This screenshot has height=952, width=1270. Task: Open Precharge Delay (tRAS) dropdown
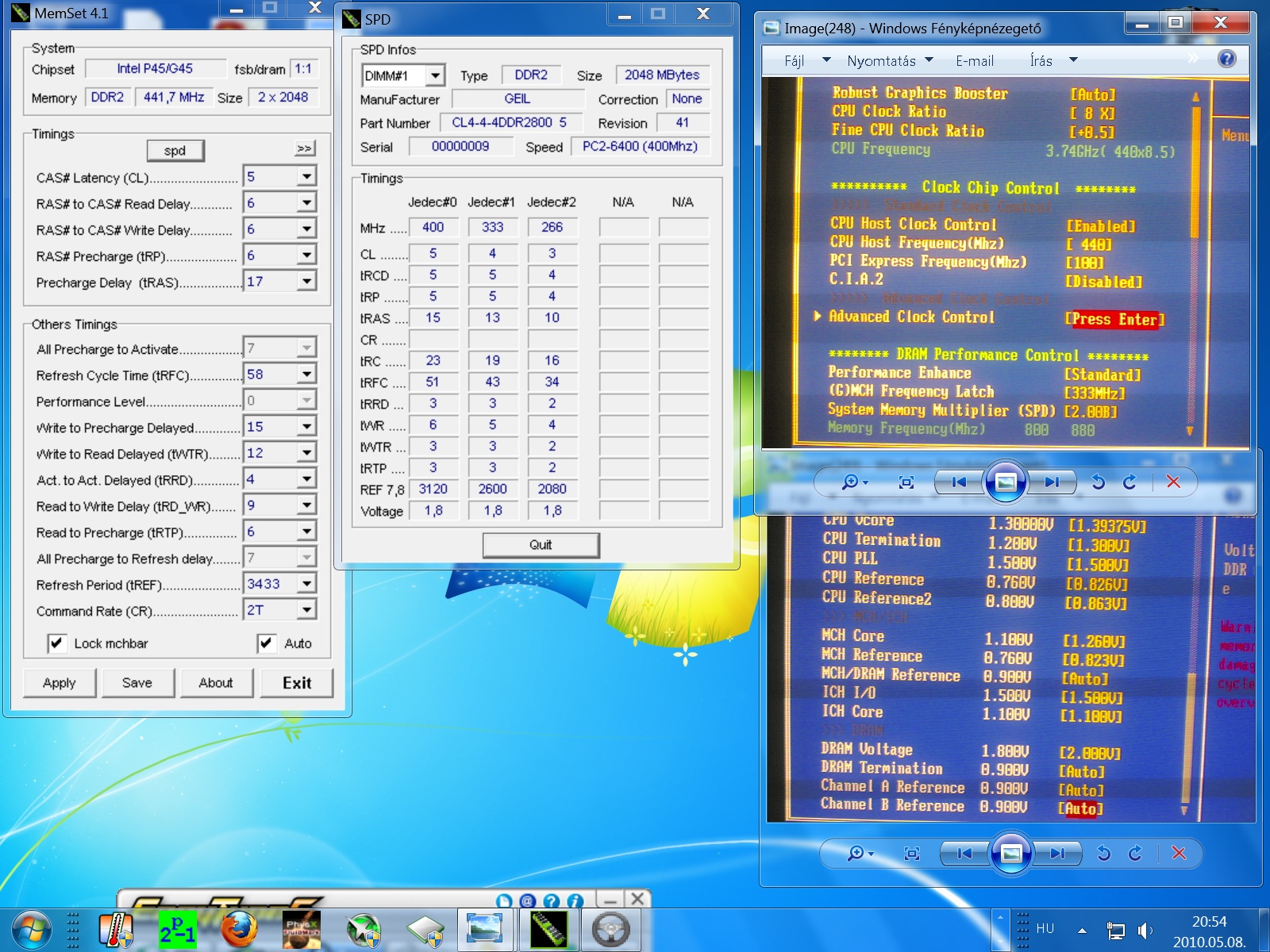coord(307,281)
